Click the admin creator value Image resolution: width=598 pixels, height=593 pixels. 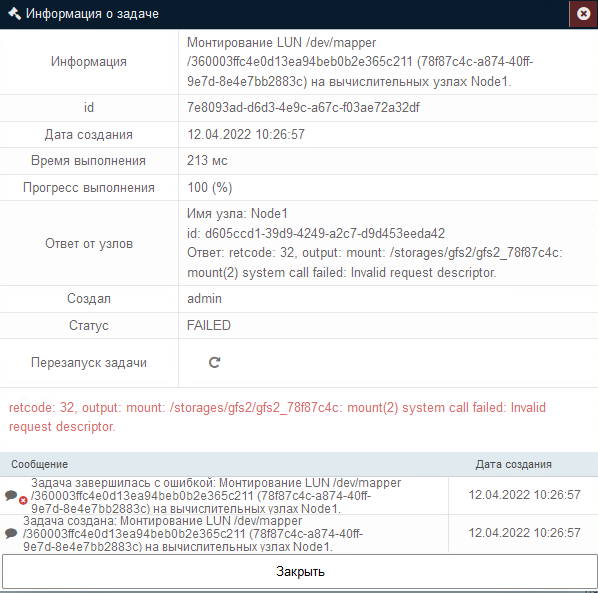coord(204,299)
